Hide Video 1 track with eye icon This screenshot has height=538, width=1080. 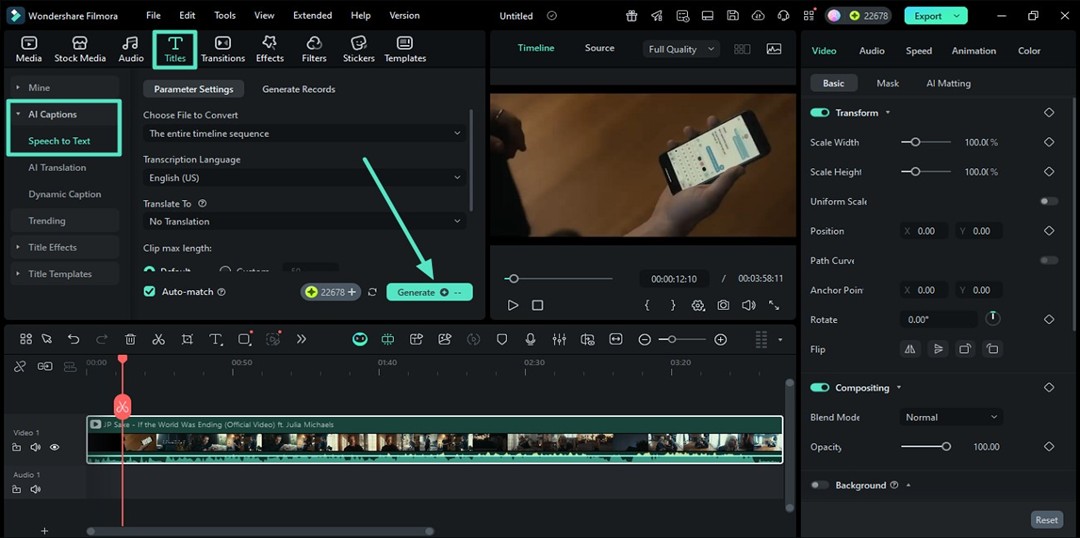(x=55, y=447)
